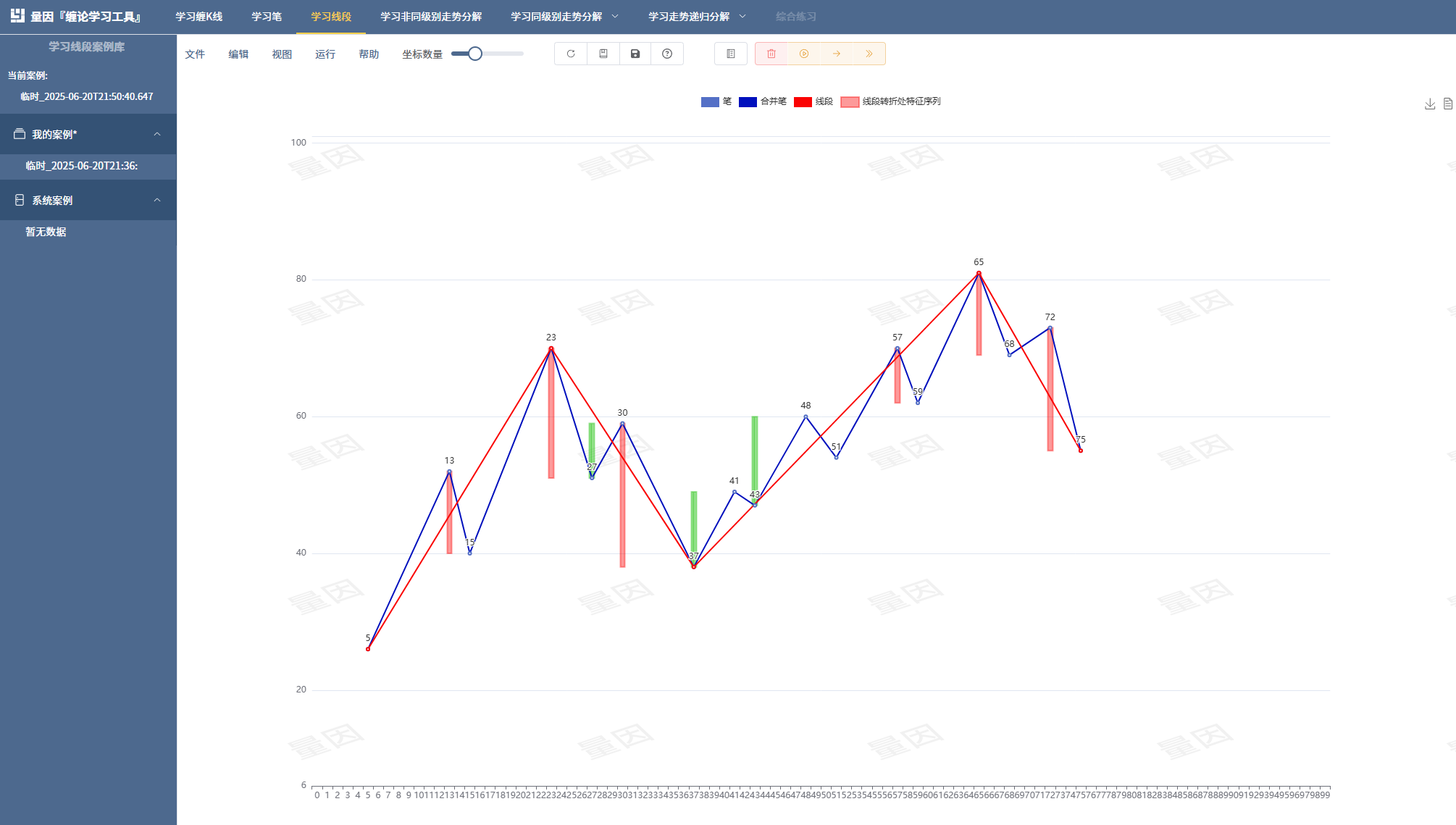
Task: Click the red trash delete icon
Action: [771, 54]
